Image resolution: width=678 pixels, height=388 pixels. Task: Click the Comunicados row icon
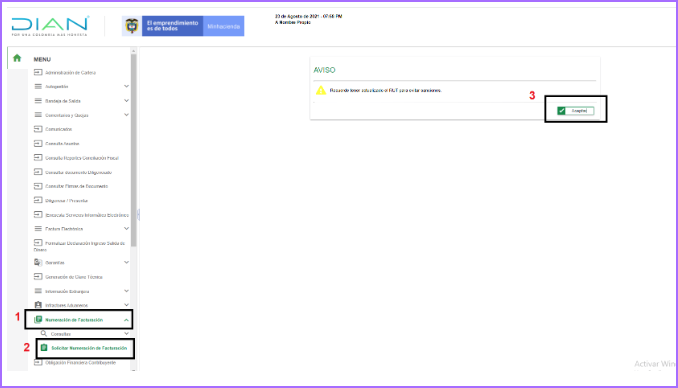(x=38, y=129)
